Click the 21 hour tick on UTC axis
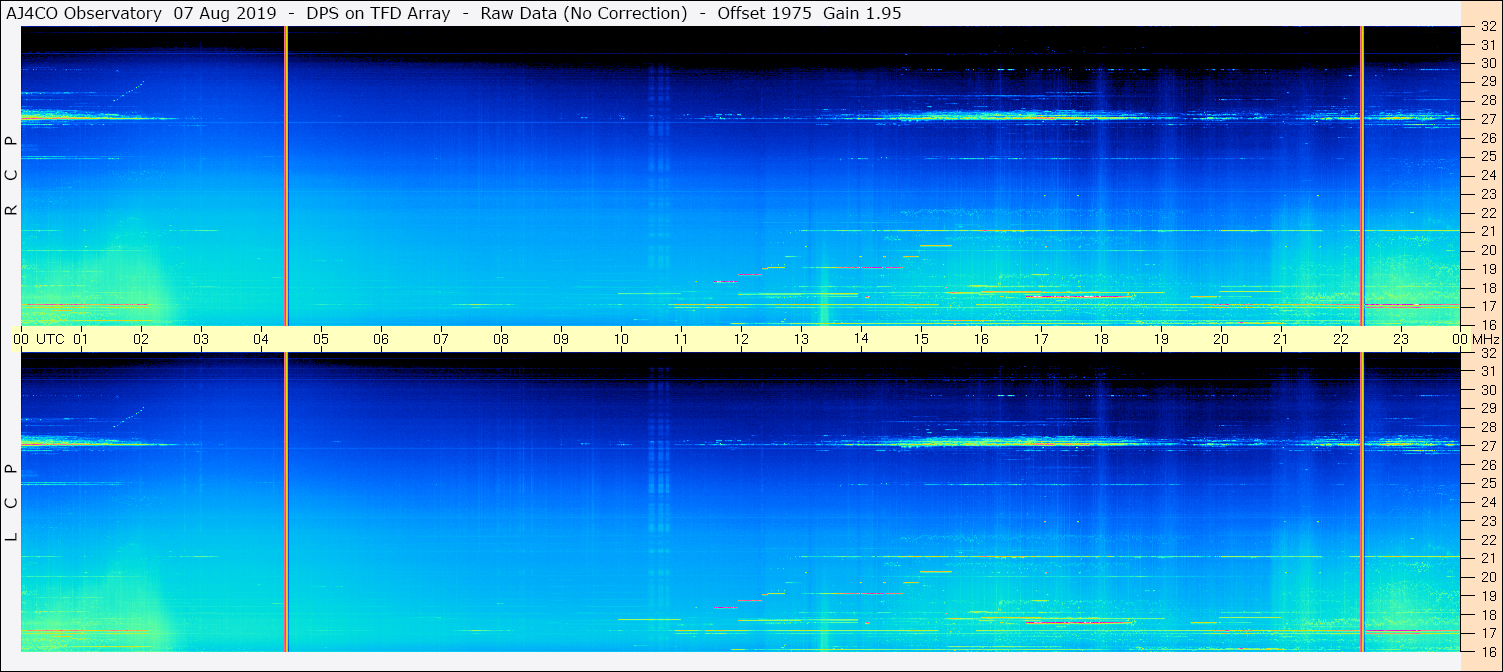The image size is (1503, 672). pos(1281,339)
